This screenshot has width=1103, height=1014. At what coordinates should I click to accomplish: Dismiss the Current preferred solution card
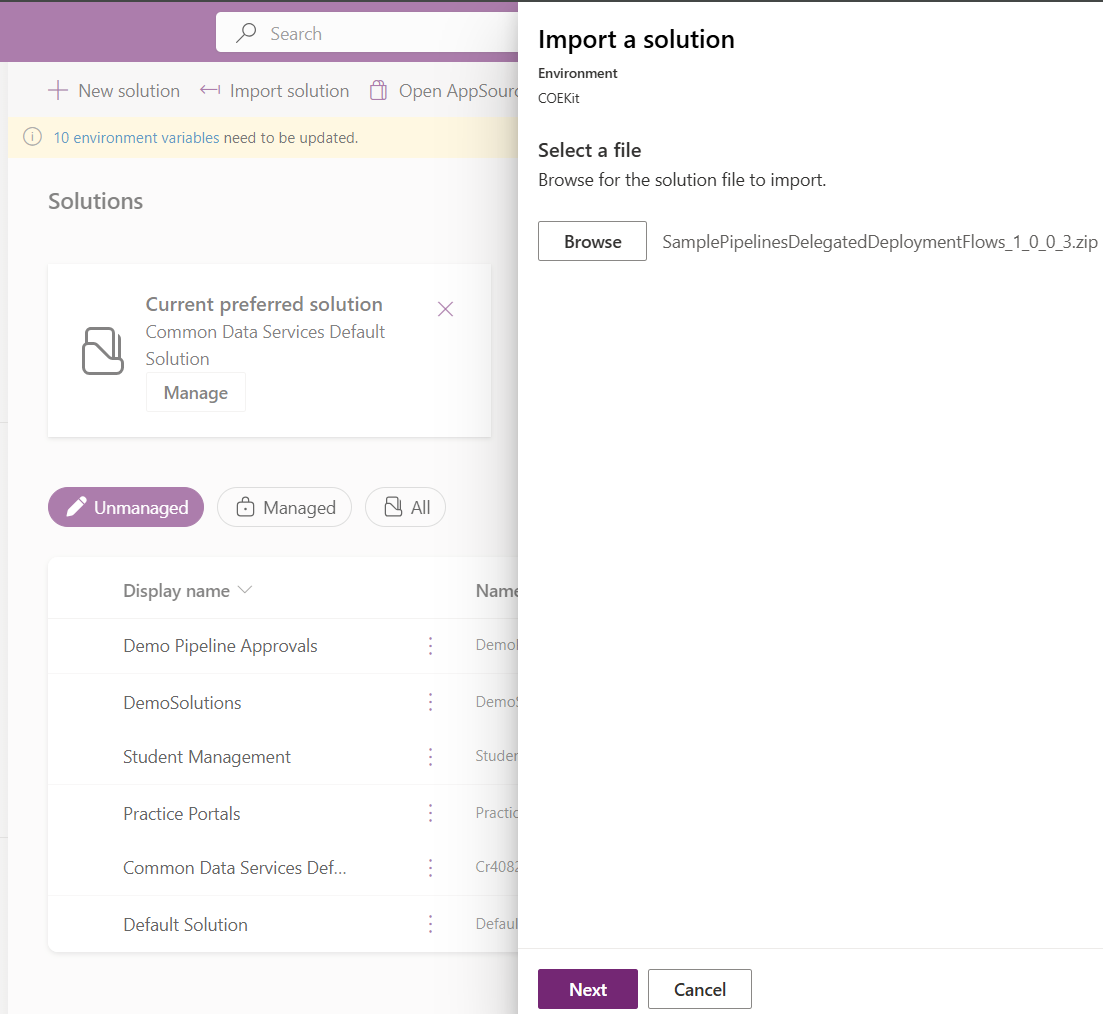click(446, 309)
